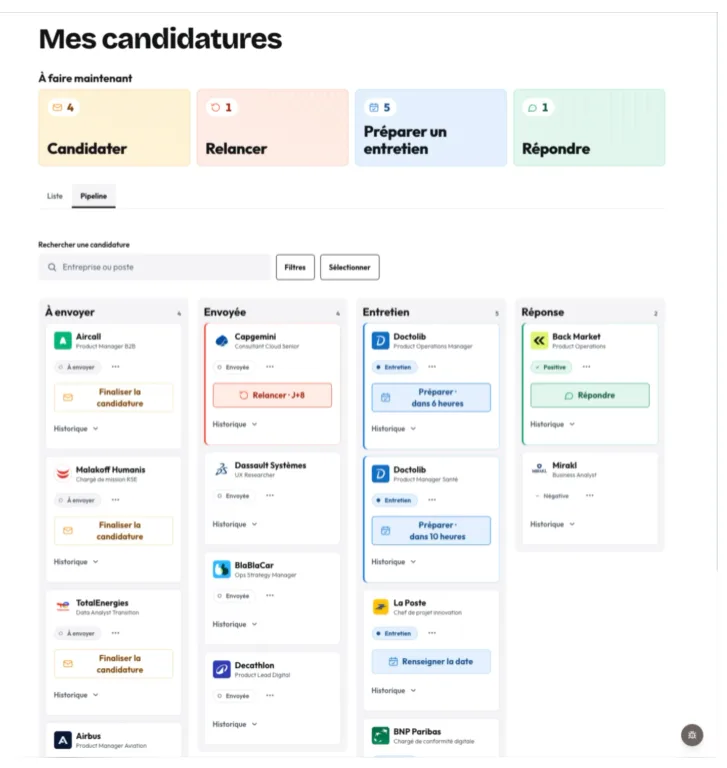
Task: Select the Pipeline tab
Action: pos(94,196)
